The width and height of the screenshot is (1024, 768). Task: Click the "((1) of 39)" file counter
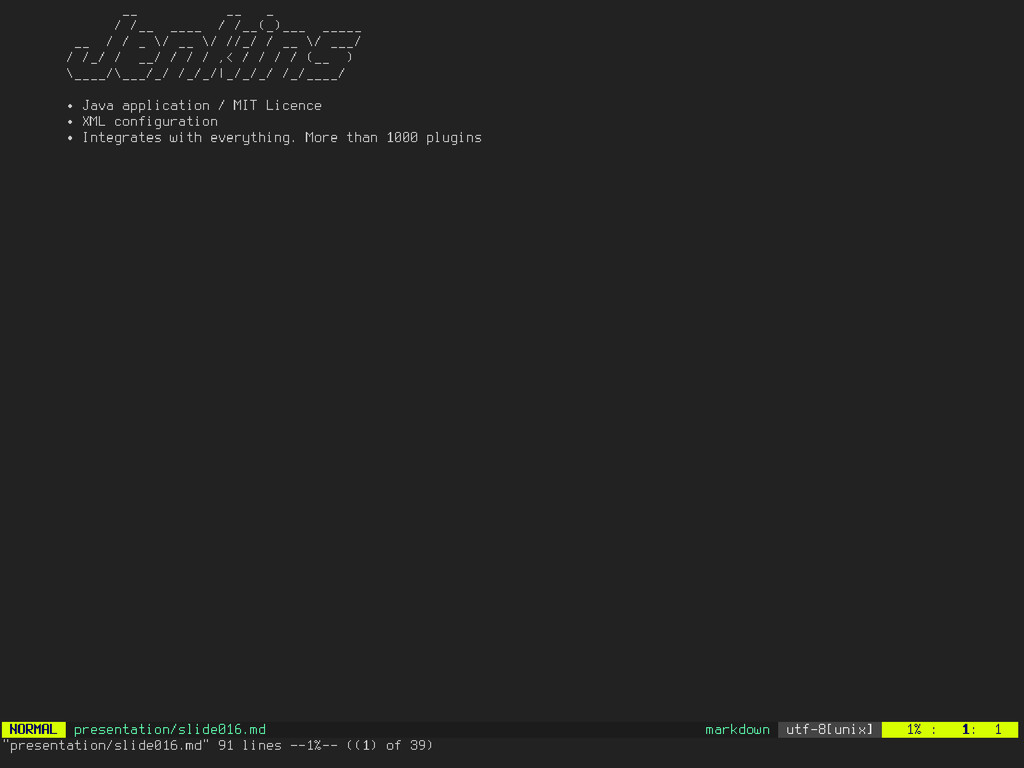coord(390,746)
